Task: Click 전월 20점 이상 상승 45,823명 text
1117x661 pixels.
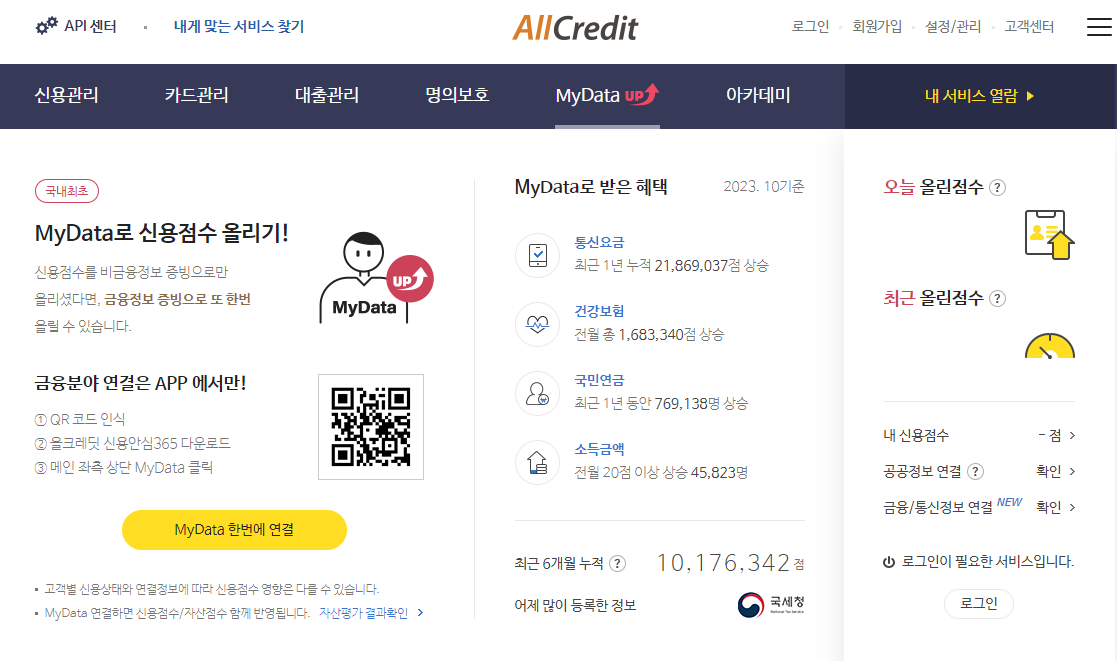Action: [661, 473]
